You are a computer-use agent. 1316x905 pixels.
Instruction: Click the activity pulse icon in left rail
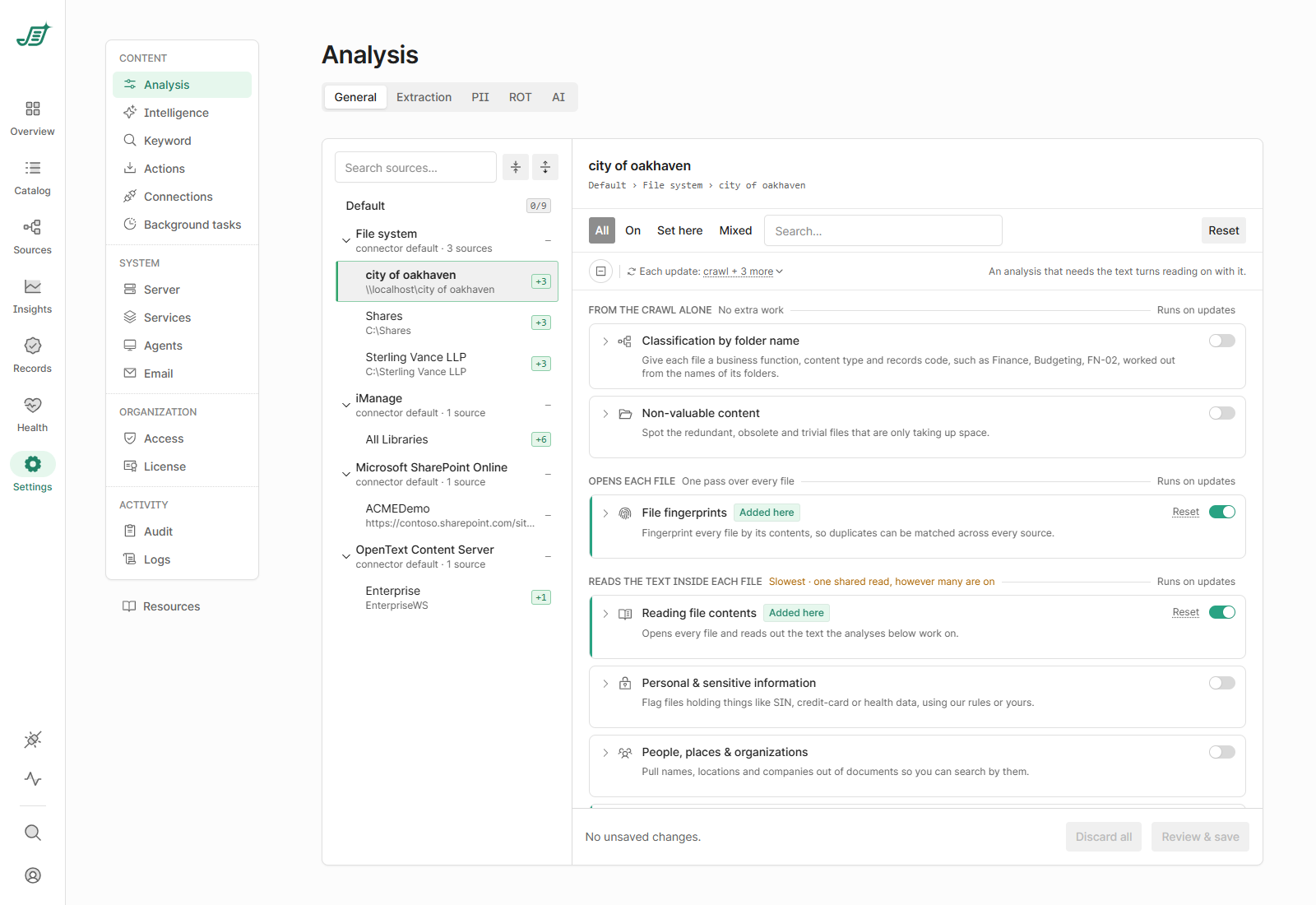pos(33,778)
